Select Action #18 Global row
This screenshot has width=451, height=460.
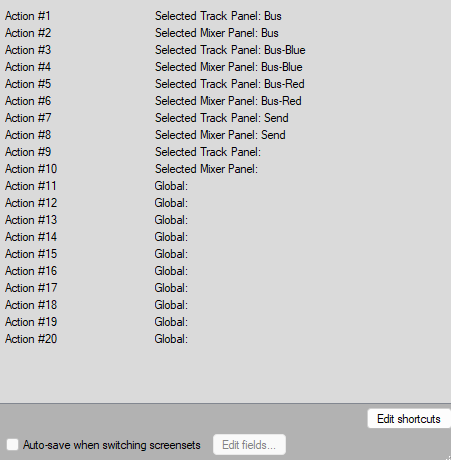click(225, 305)
